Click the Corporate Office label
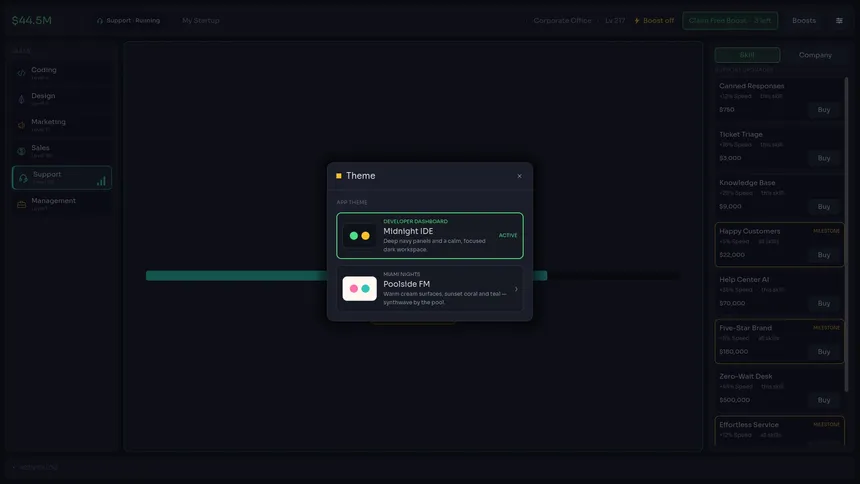The image size is (860, 484). click(562, 21)
